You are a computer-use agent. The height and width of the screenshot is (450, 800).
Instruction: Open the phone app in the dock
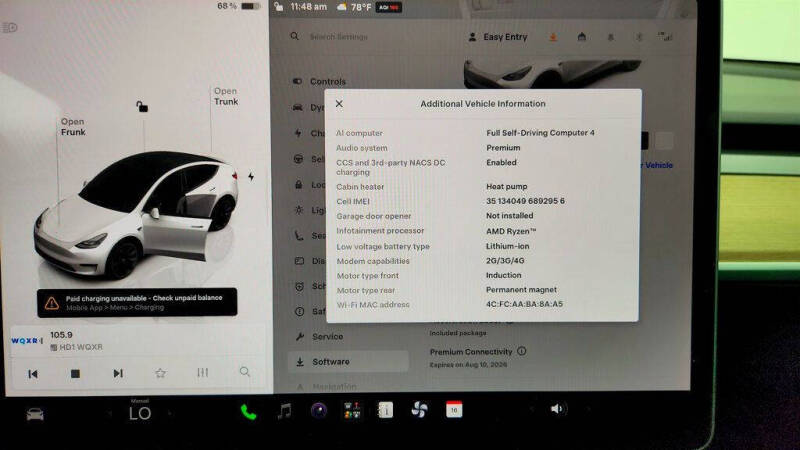tap(248, 411)
